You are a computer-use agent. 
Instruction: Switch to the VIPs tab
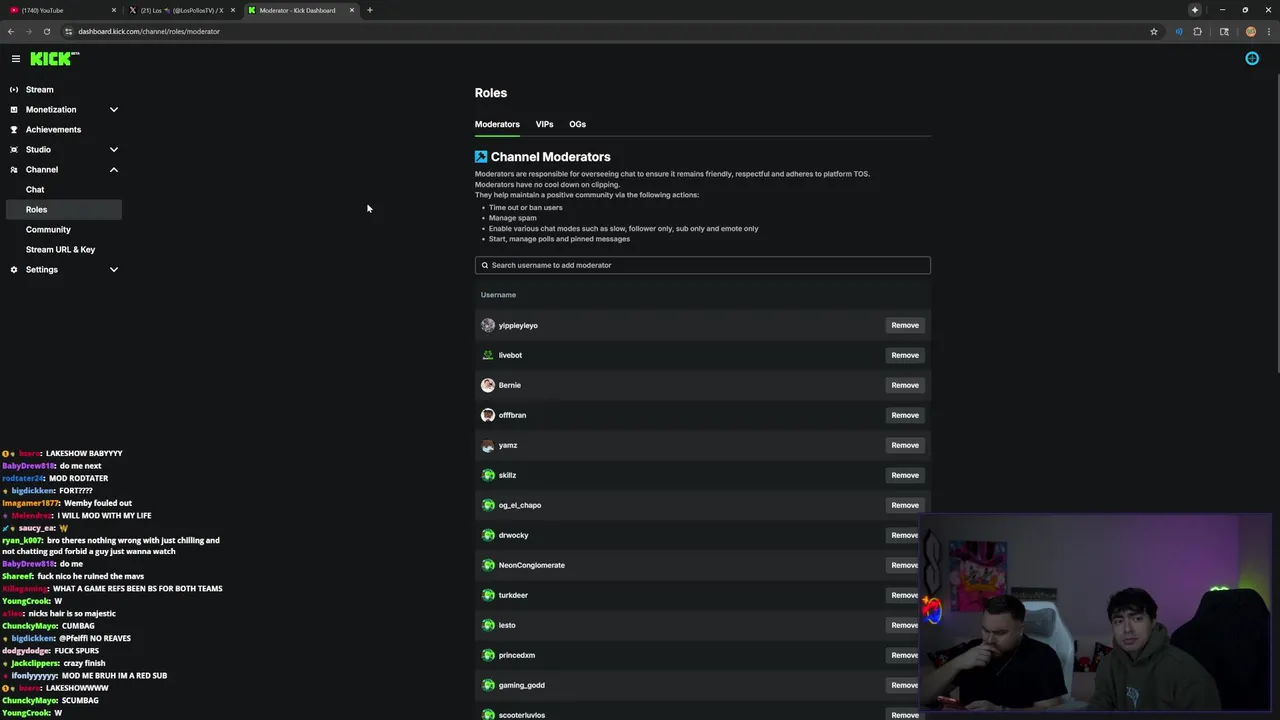[544, 124]
